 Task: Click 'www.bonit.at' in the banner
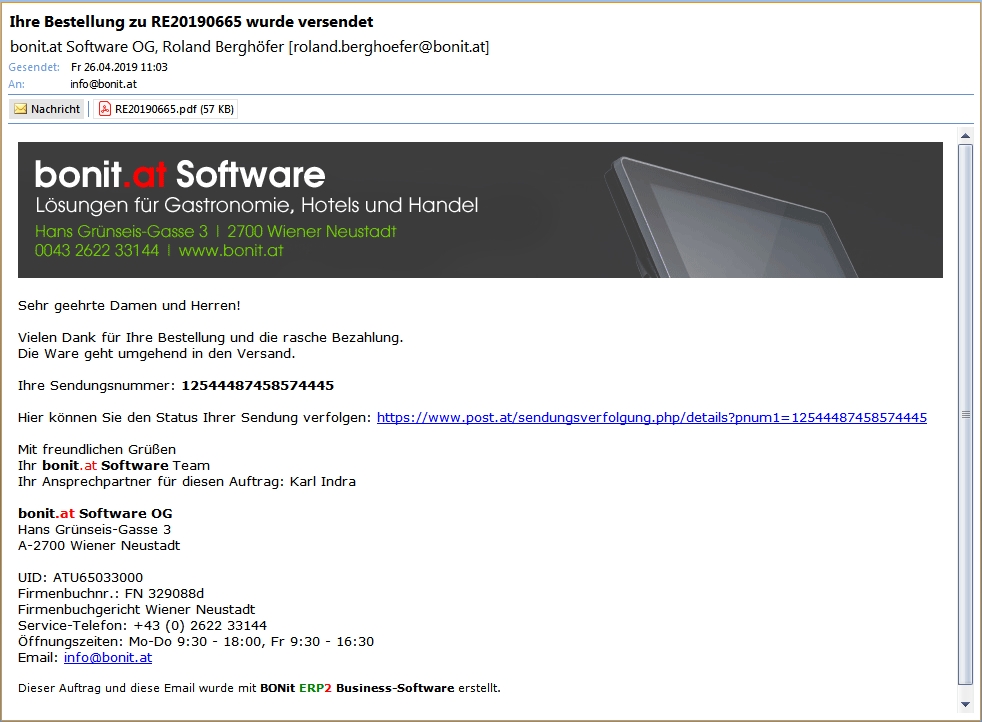(x=230, y=250)
